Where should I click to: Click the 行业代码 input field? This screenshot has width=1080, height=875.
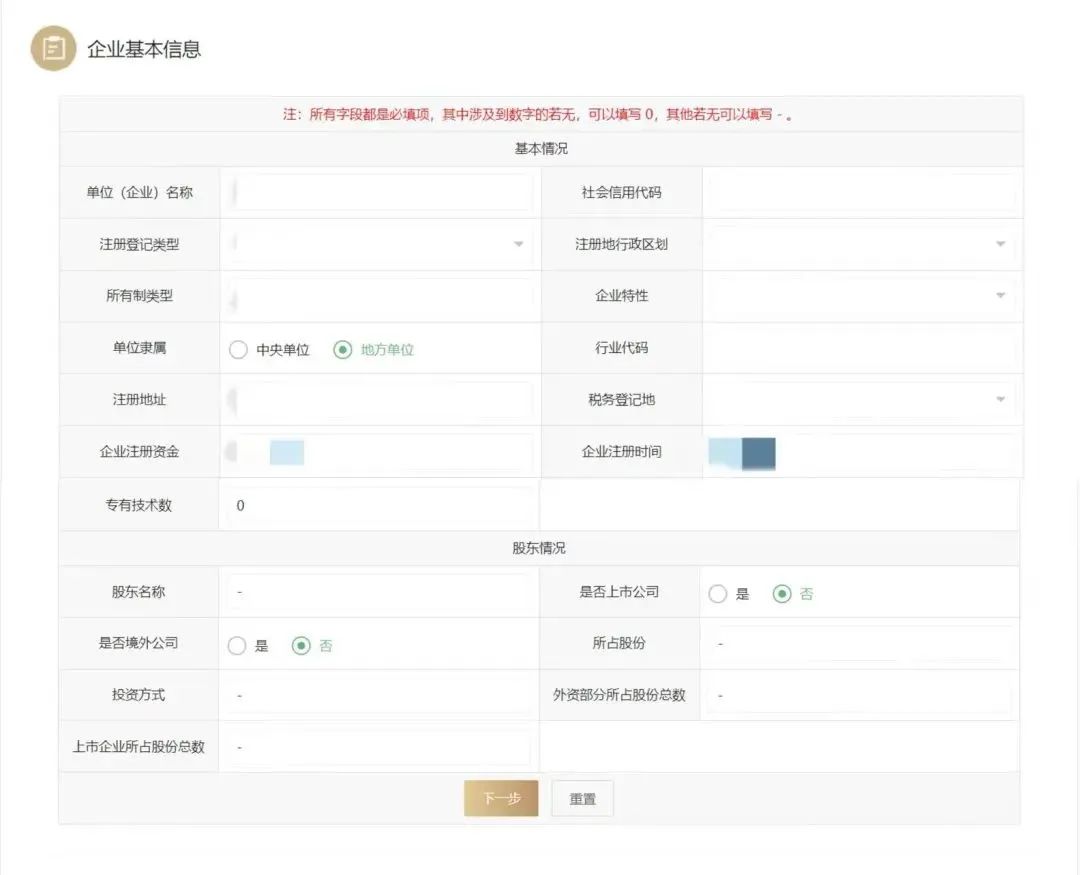(860, 349)
